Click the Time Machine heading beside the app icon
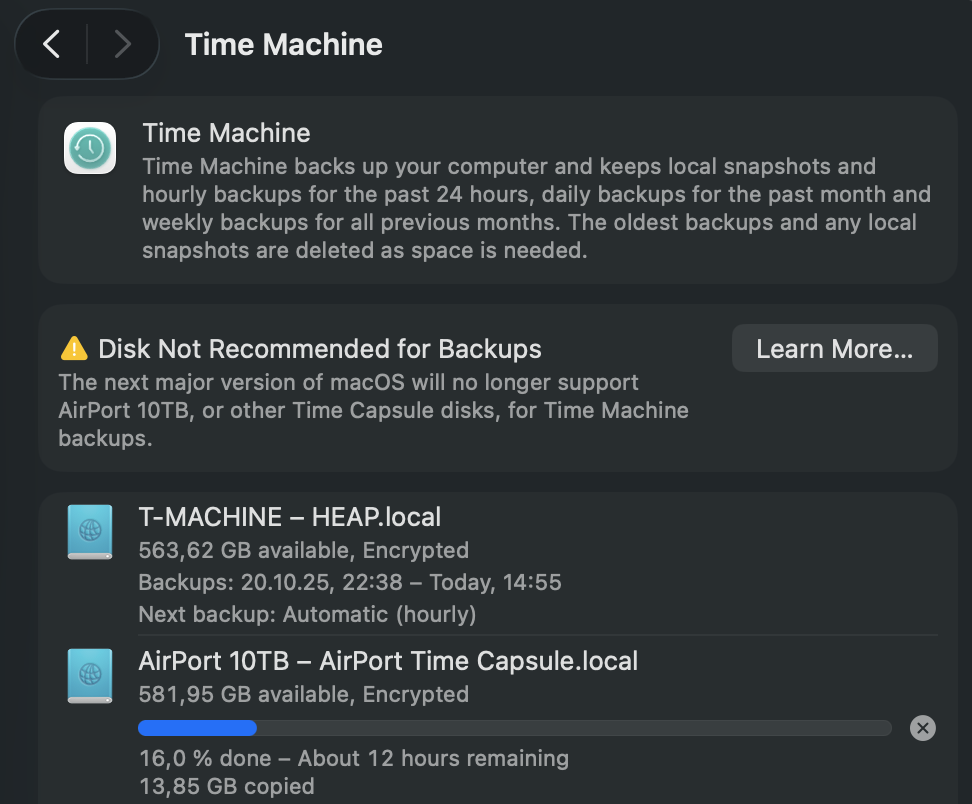The height and width of the screenshot is (804, 972). coord(226,133)
